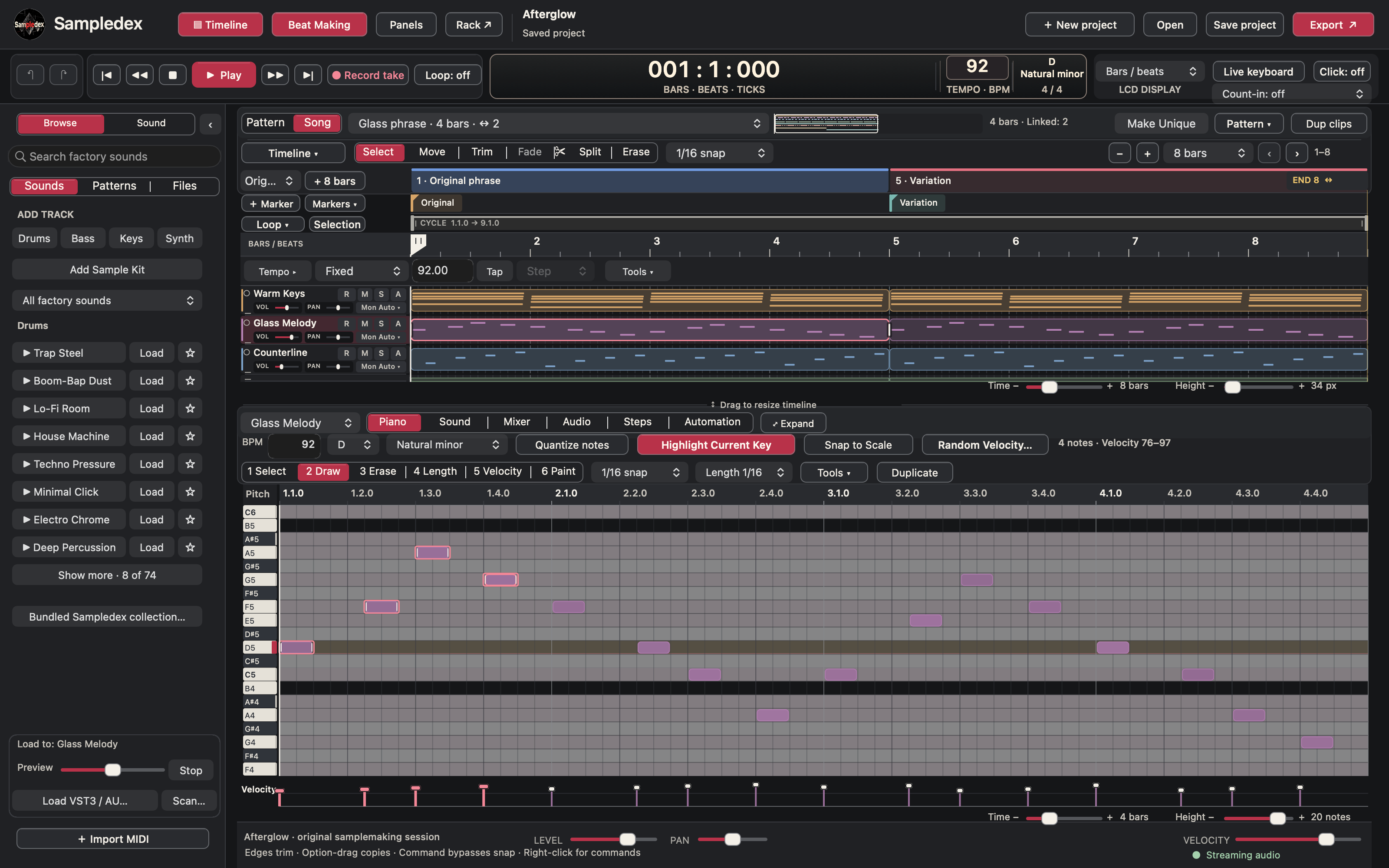Open the Count-in: off dropdown
Image resolution: width=1389 pixels, height=868 pixels.
click(1291, 94)
